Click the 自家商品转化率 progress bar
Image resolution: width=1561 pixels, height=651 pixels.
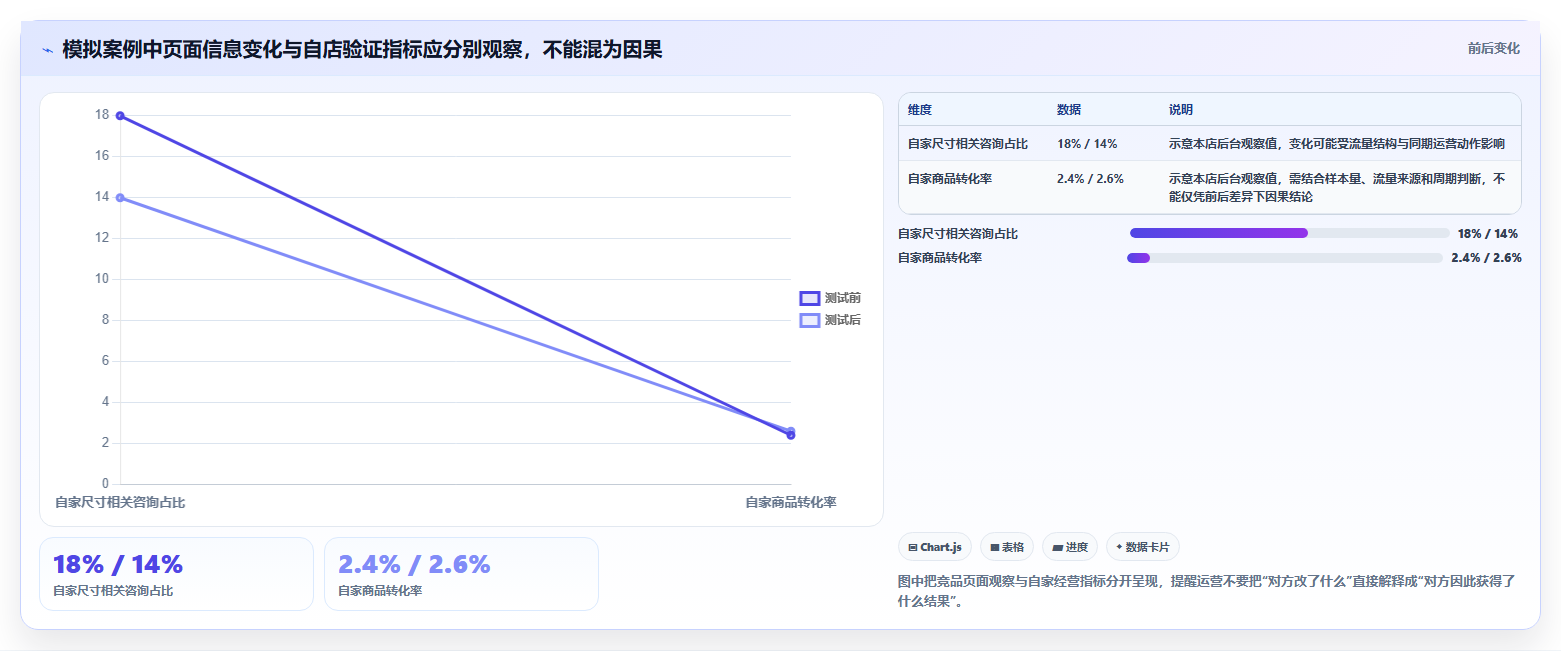click(1285, 258)
